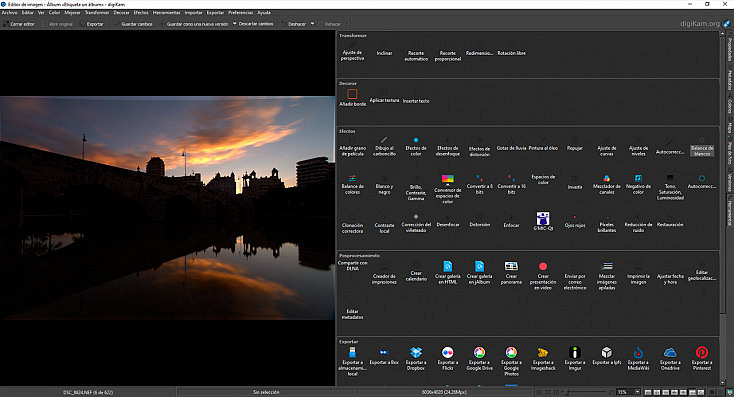
Task: Open the Preferencias menu
Action: [x=241, y=13]
